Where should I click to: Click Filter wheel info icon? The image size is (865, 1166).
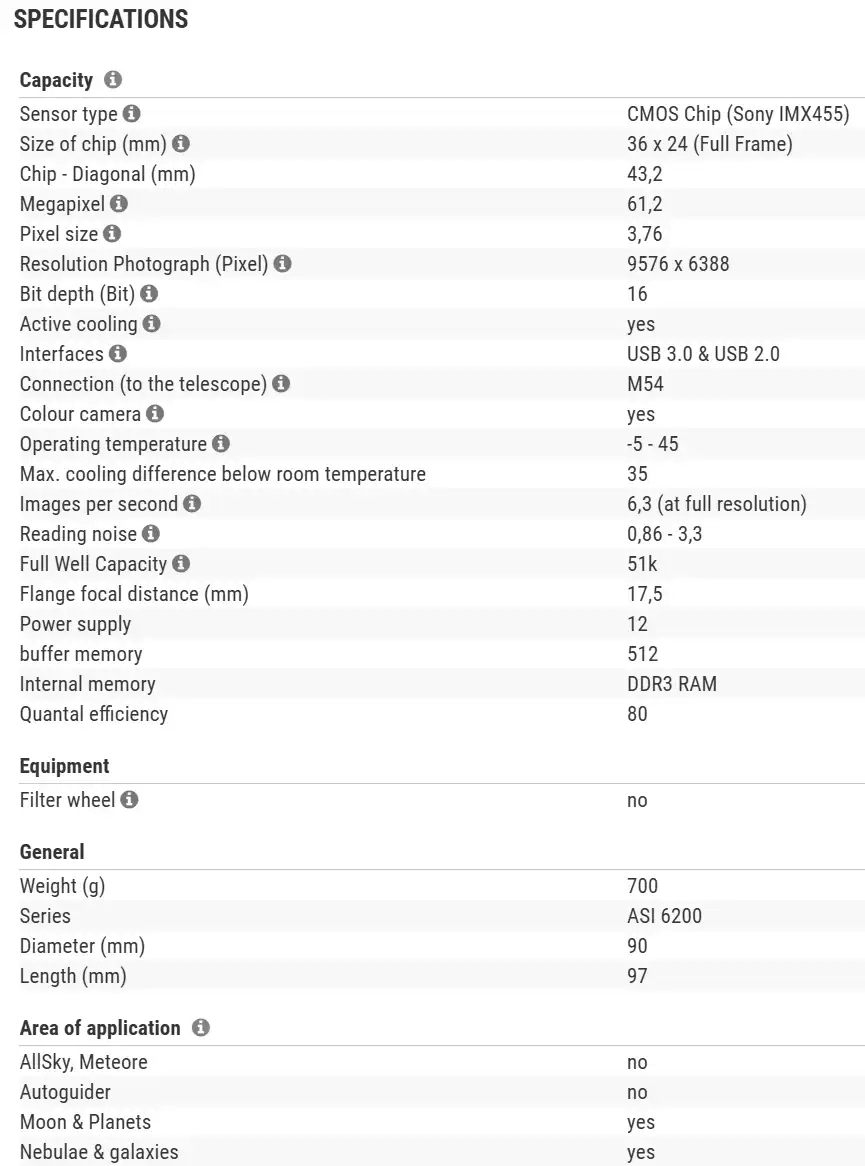pyautogui.click(x=130, y=800)
